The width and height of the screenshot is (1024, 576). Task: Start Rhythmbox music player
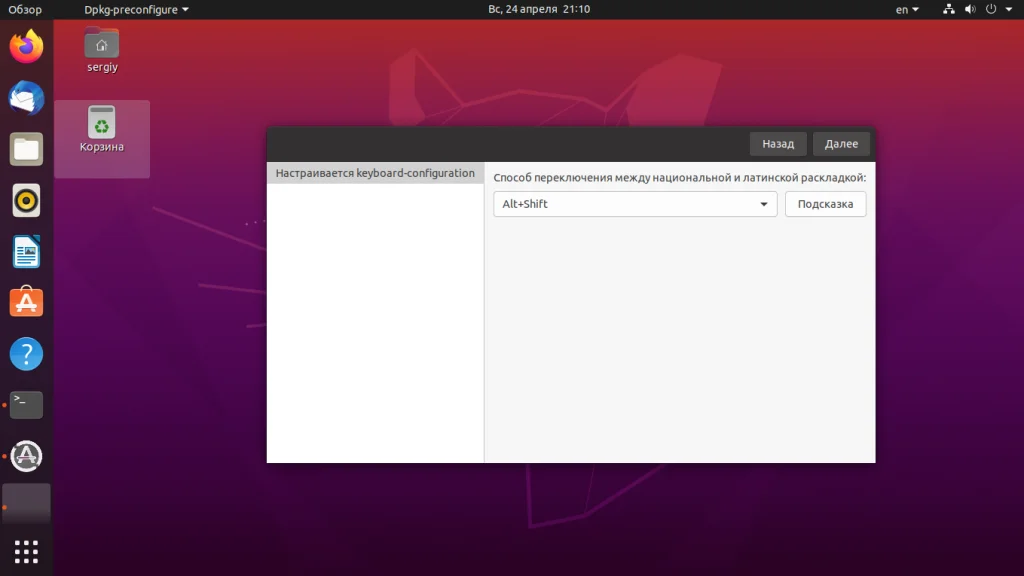25,200
